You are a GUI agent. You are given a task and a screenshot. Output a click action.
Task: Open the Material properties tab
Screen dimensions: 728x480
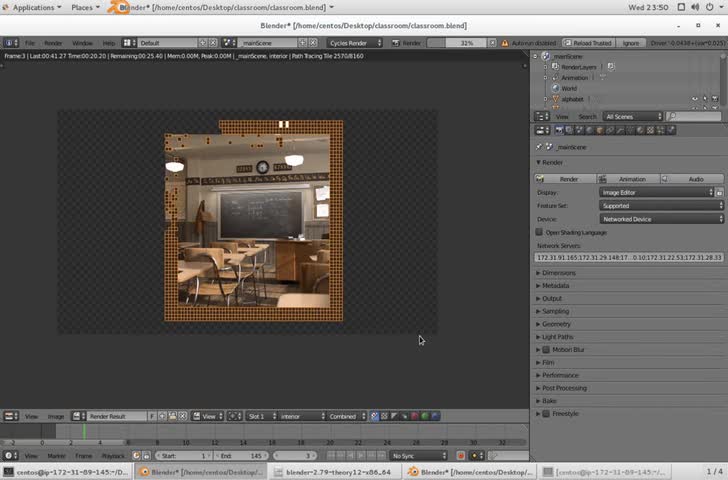pyautogui.click(x=640, y=130)
